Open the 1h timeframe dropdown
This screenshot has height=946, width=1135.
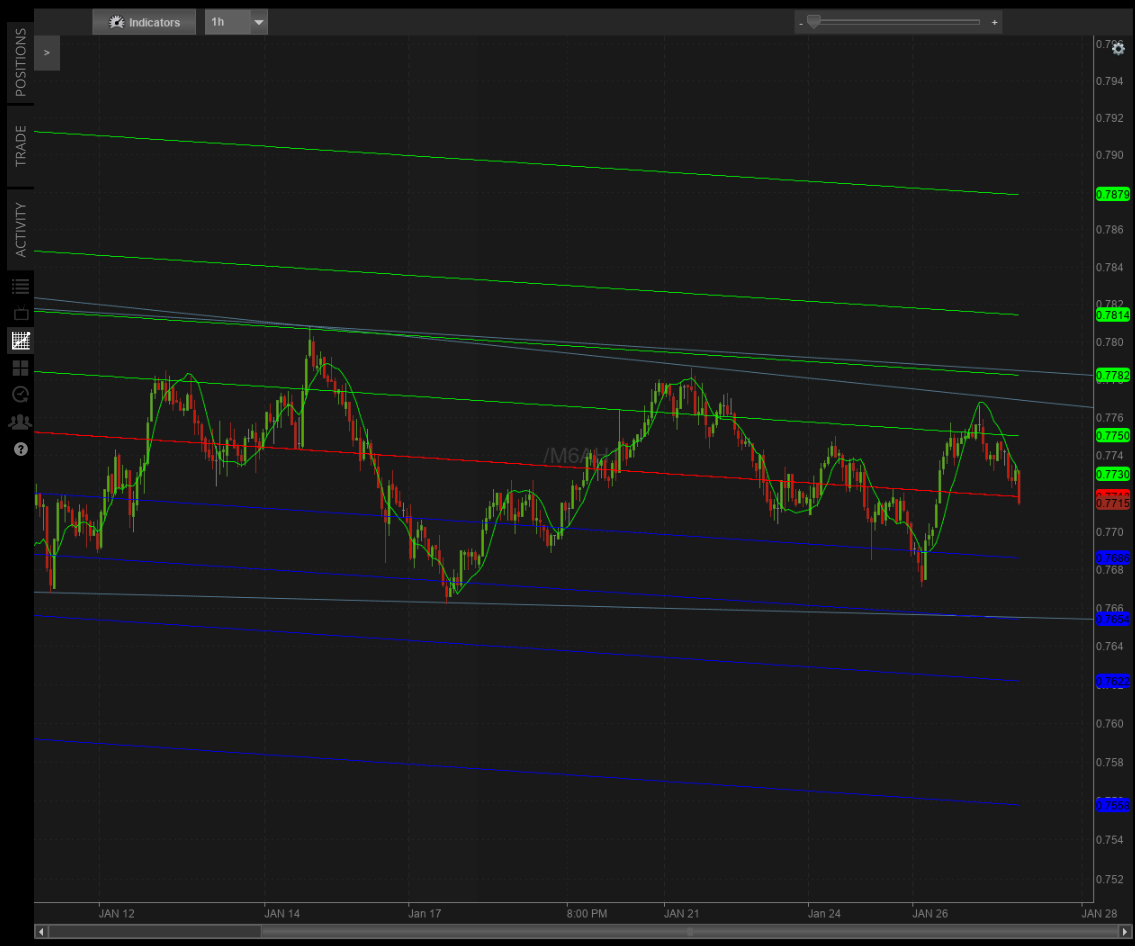[237, 22]
